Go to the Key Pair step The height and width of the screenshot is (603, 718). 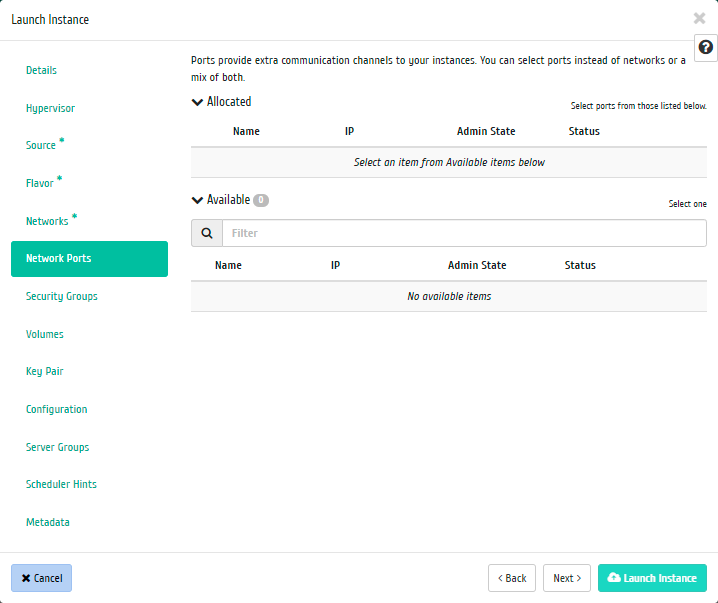click(45, 371)
